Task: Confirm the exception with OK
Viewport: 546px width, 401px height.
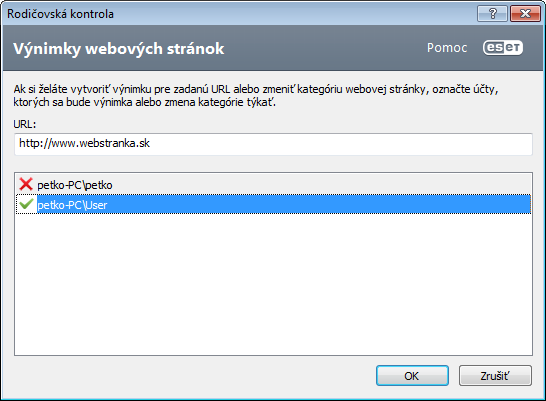Action: pos(412,376)
